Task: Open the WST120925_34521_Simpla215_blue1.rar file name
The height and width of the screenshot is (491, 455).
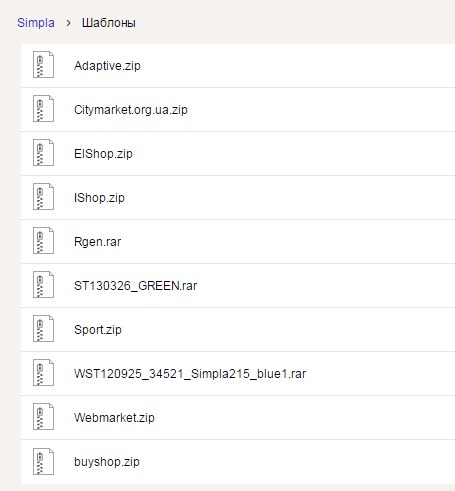Action: pyautogui.click(x=190, y=374)
